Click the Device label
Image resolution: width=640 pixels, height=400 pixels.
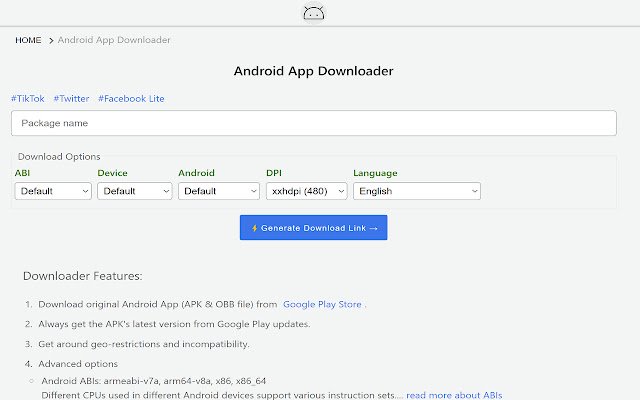coord(112,173)
